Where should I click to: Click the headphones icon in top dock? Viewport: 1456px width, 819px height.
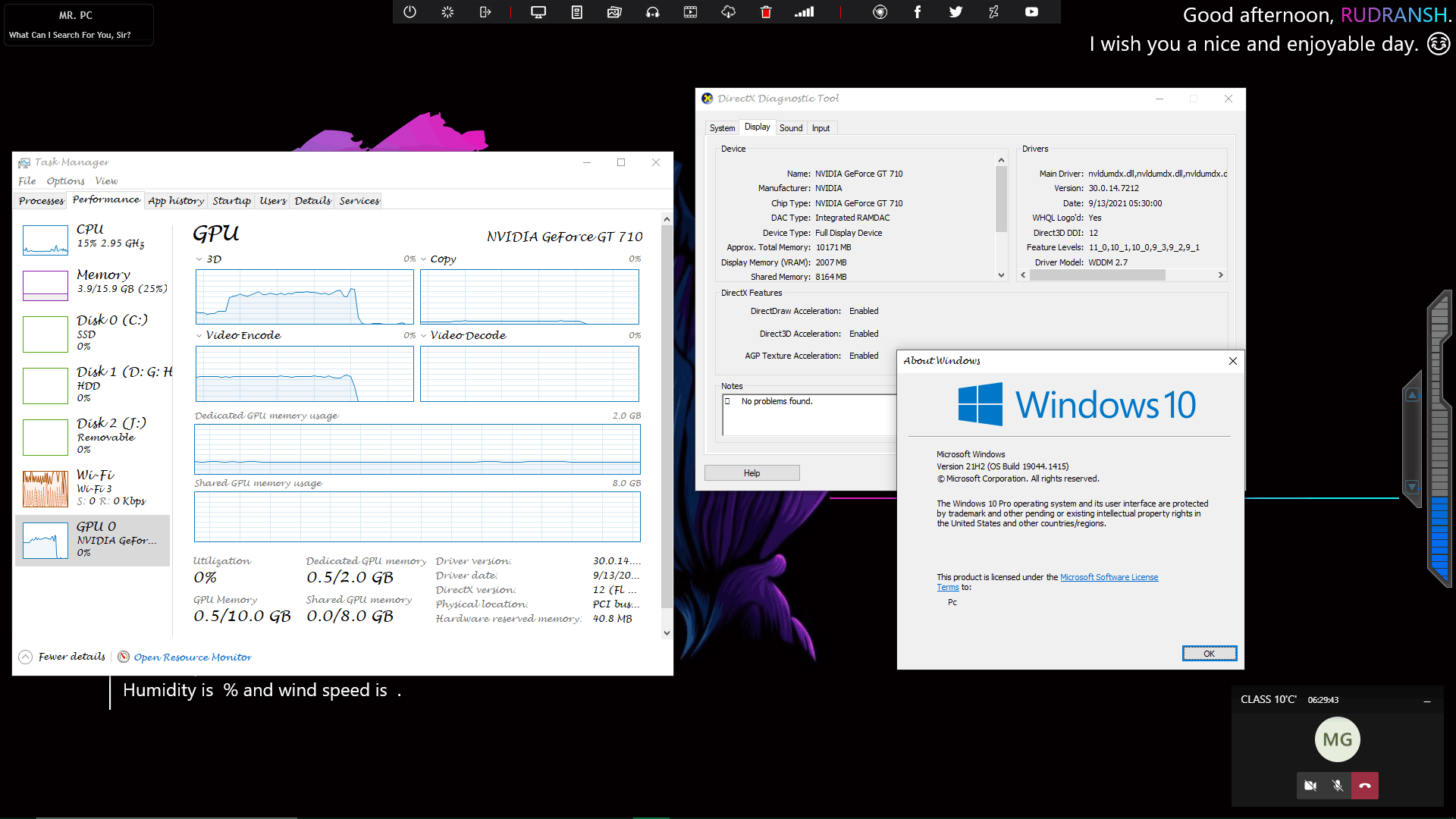coord(652,12)
